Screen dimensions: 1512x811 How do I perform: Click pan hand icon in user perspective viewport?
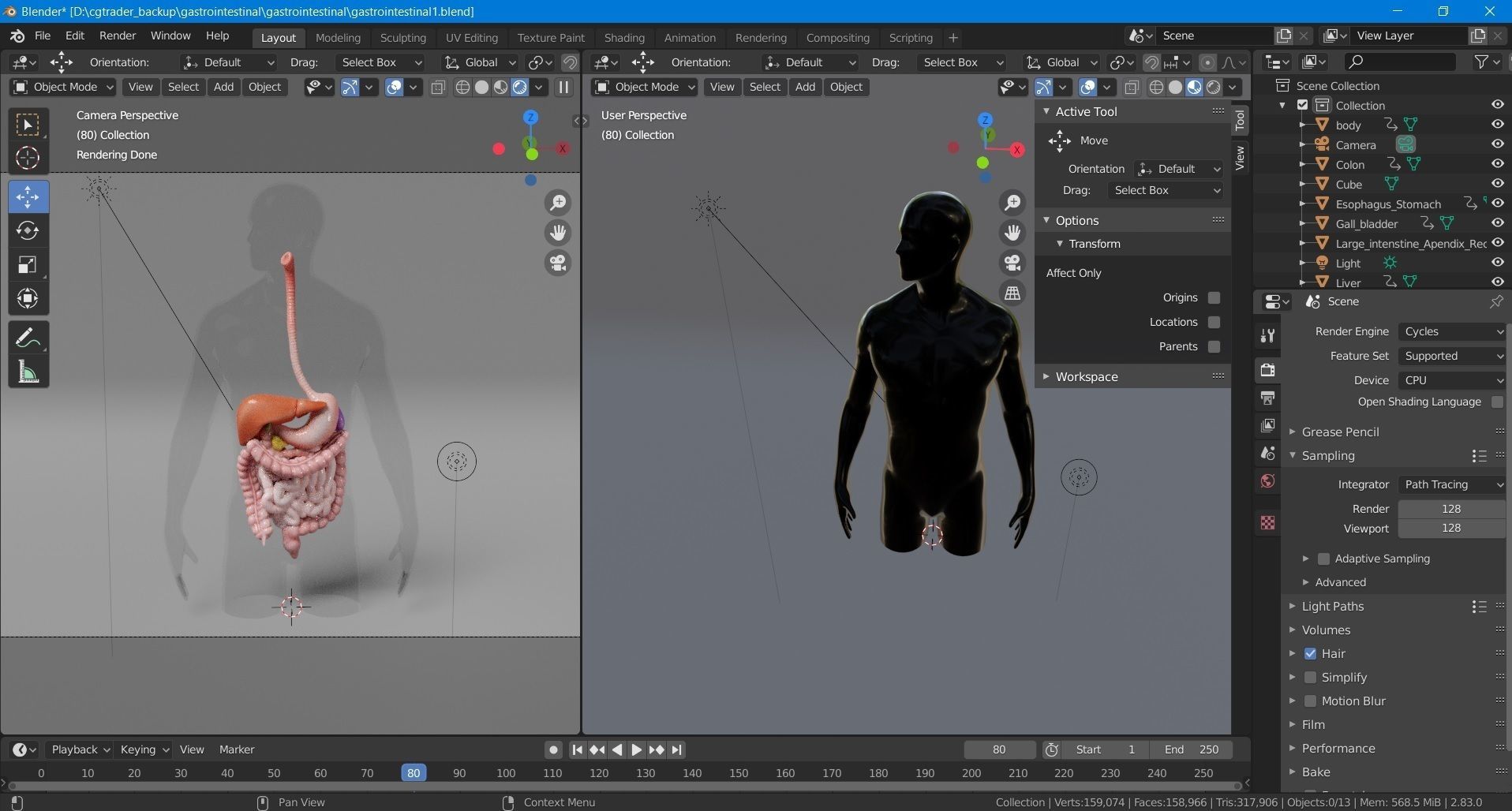(1012, 233)
